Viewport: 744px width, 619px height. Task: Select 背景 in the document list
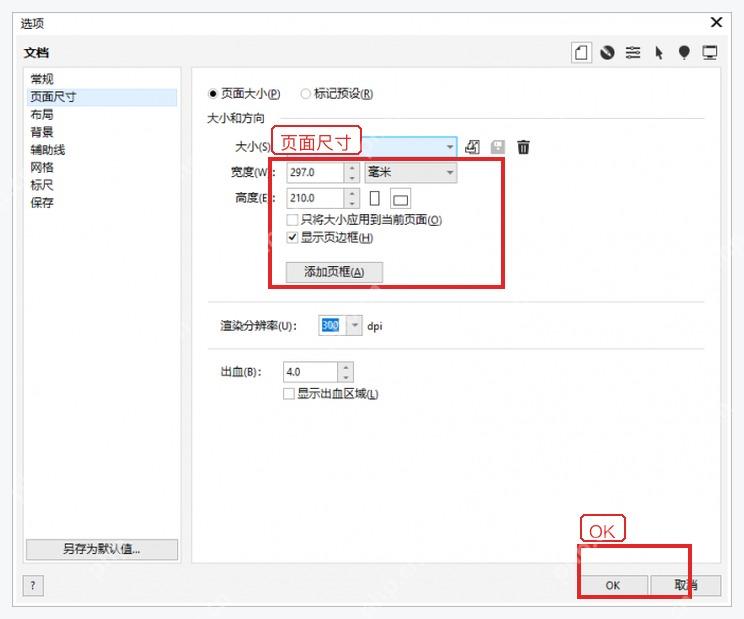coord(42,132)
